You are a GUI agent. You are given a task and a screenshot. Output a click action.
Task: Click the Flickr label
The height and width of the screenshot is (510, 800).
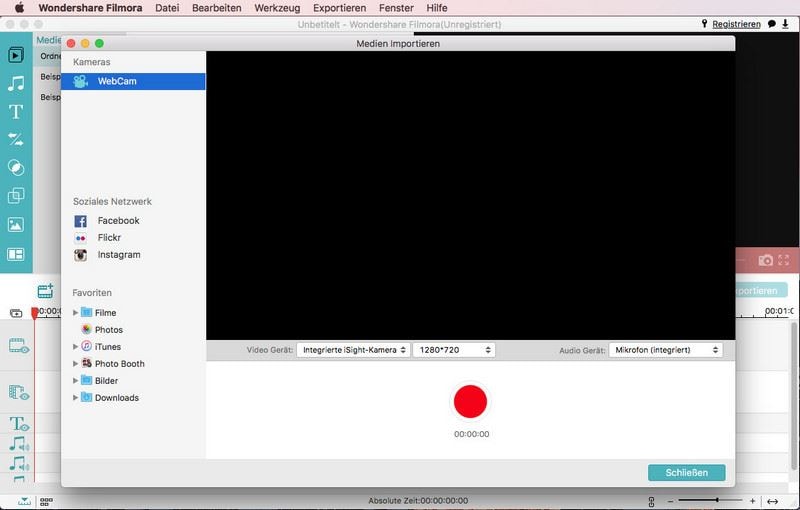109,238
